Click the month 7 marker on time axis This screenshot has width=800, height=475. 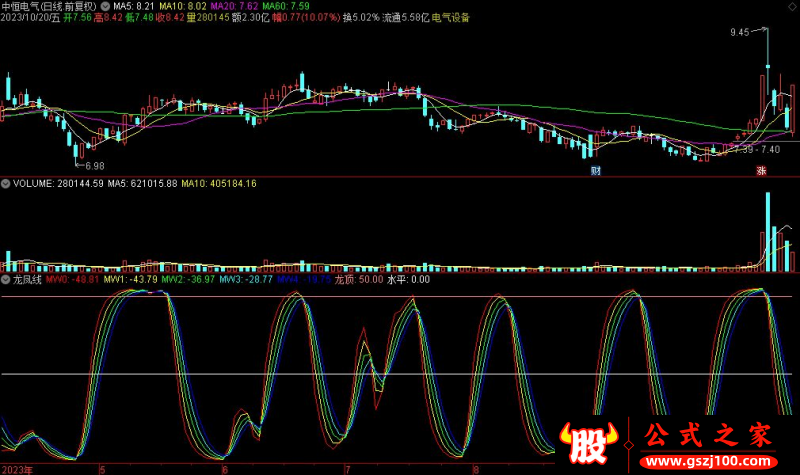coord(347,470)
